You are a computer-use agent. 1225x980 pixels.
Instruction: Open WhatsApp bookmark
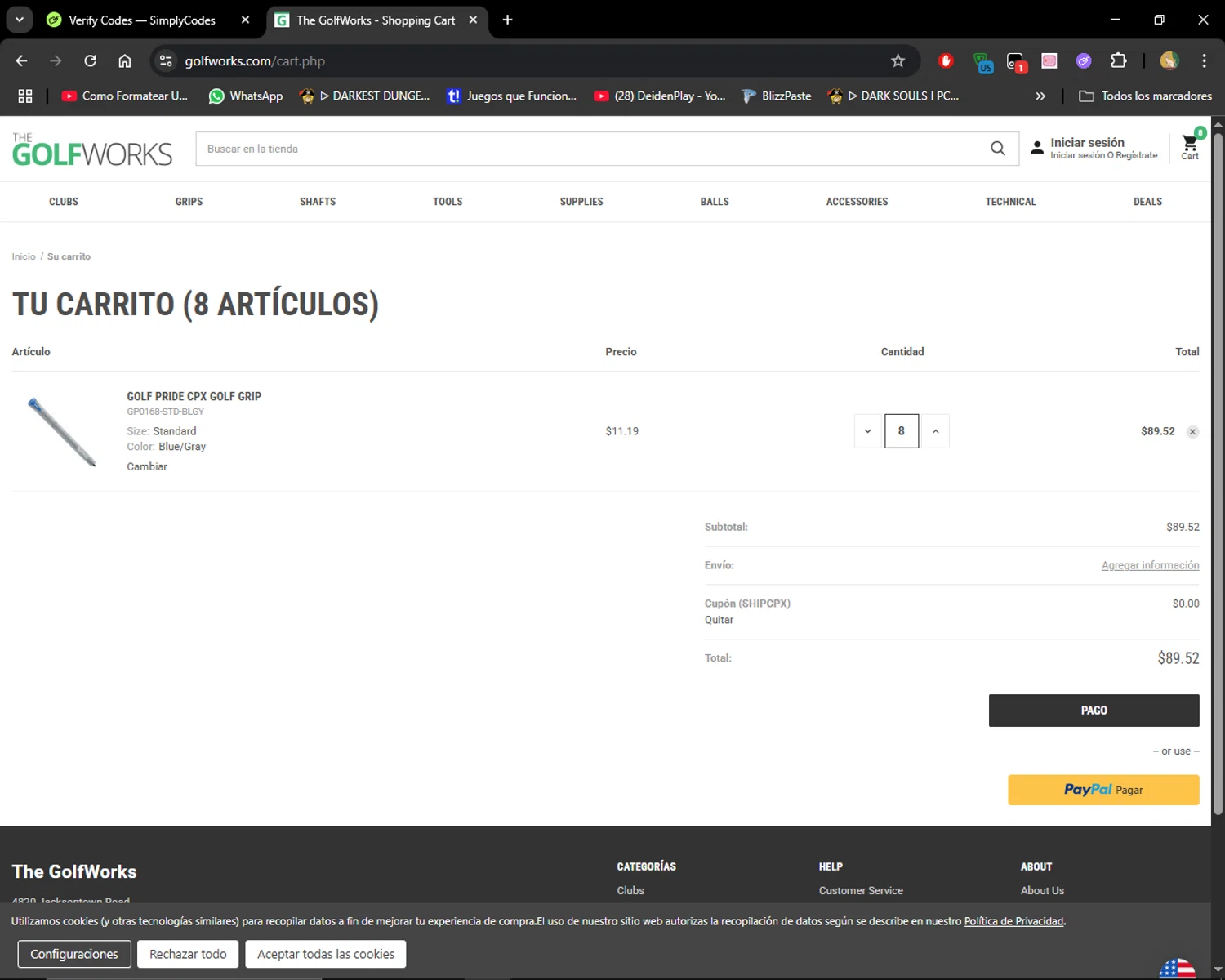click(x=246, y=96)
